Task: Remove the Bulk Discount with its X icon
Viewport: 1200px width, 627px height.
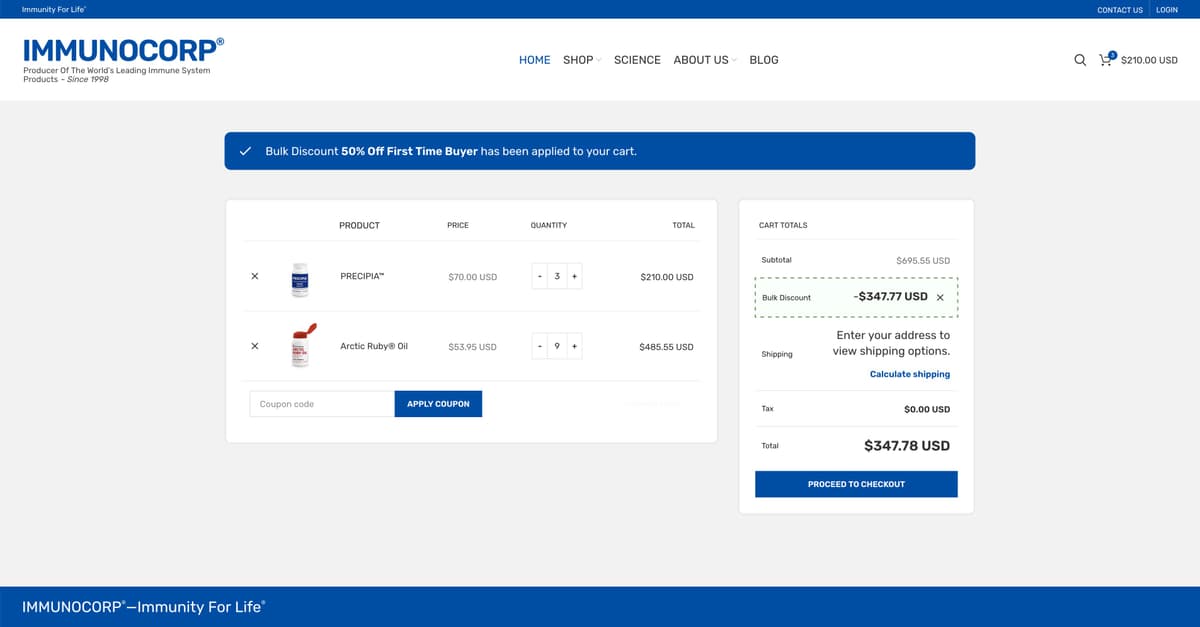Action: (940, 297)
